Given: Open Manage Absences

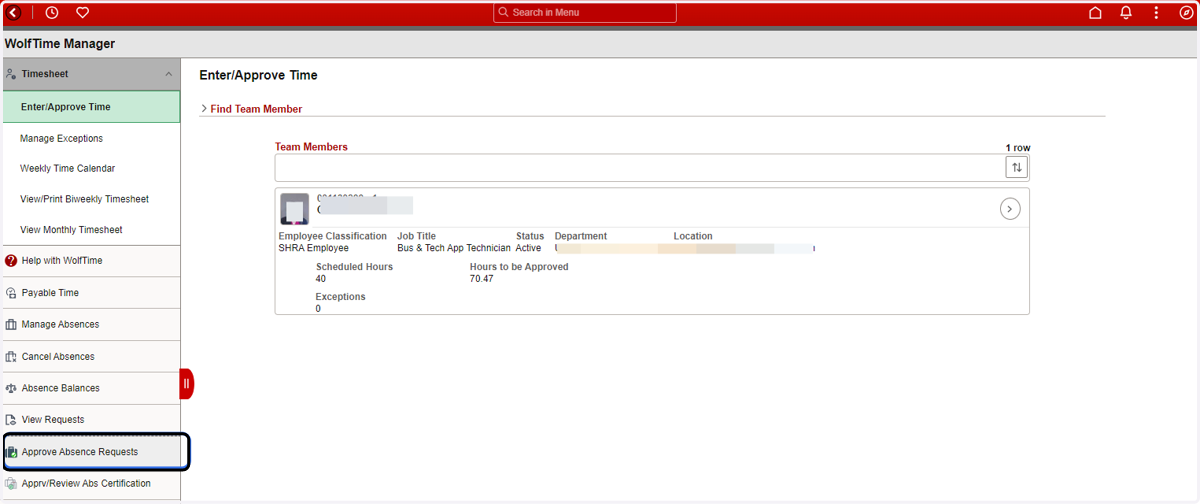Looking at the screenshot, I should pyautogui.click(x=90, y=324).
